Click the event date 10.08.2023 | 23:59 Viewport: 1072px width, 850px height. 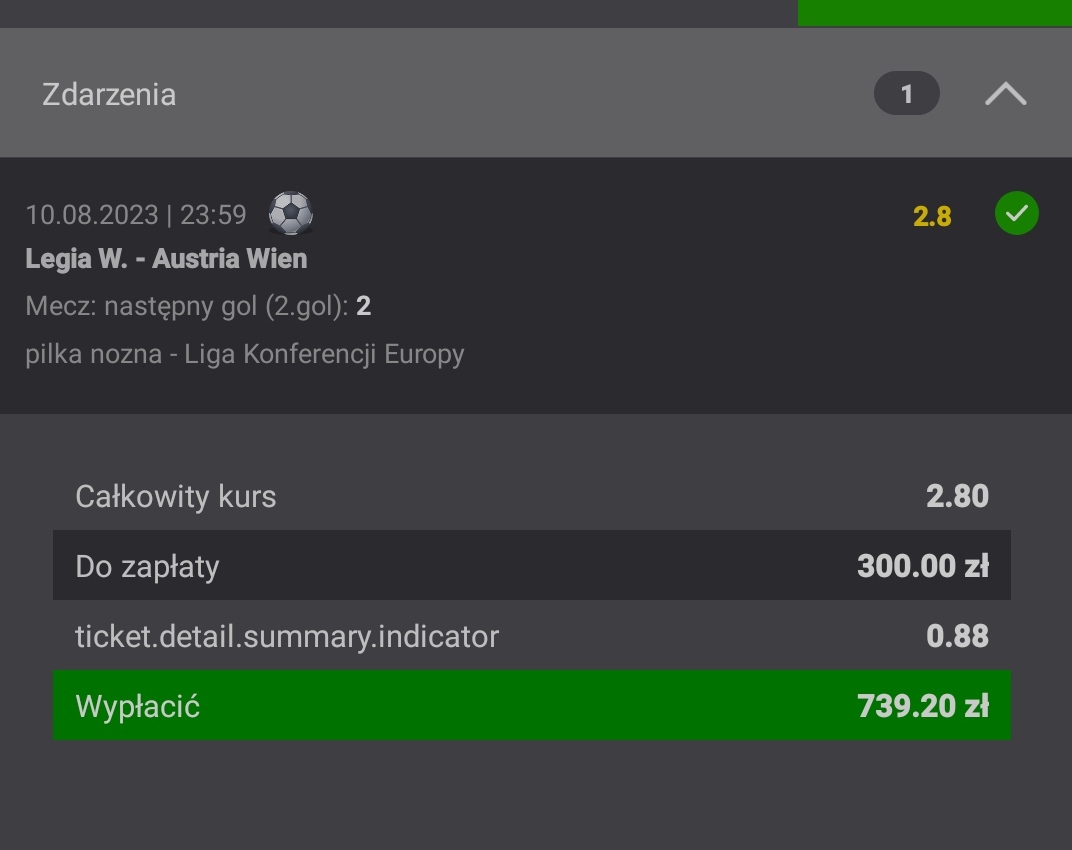pyautogui.click(x=136, y=215)
